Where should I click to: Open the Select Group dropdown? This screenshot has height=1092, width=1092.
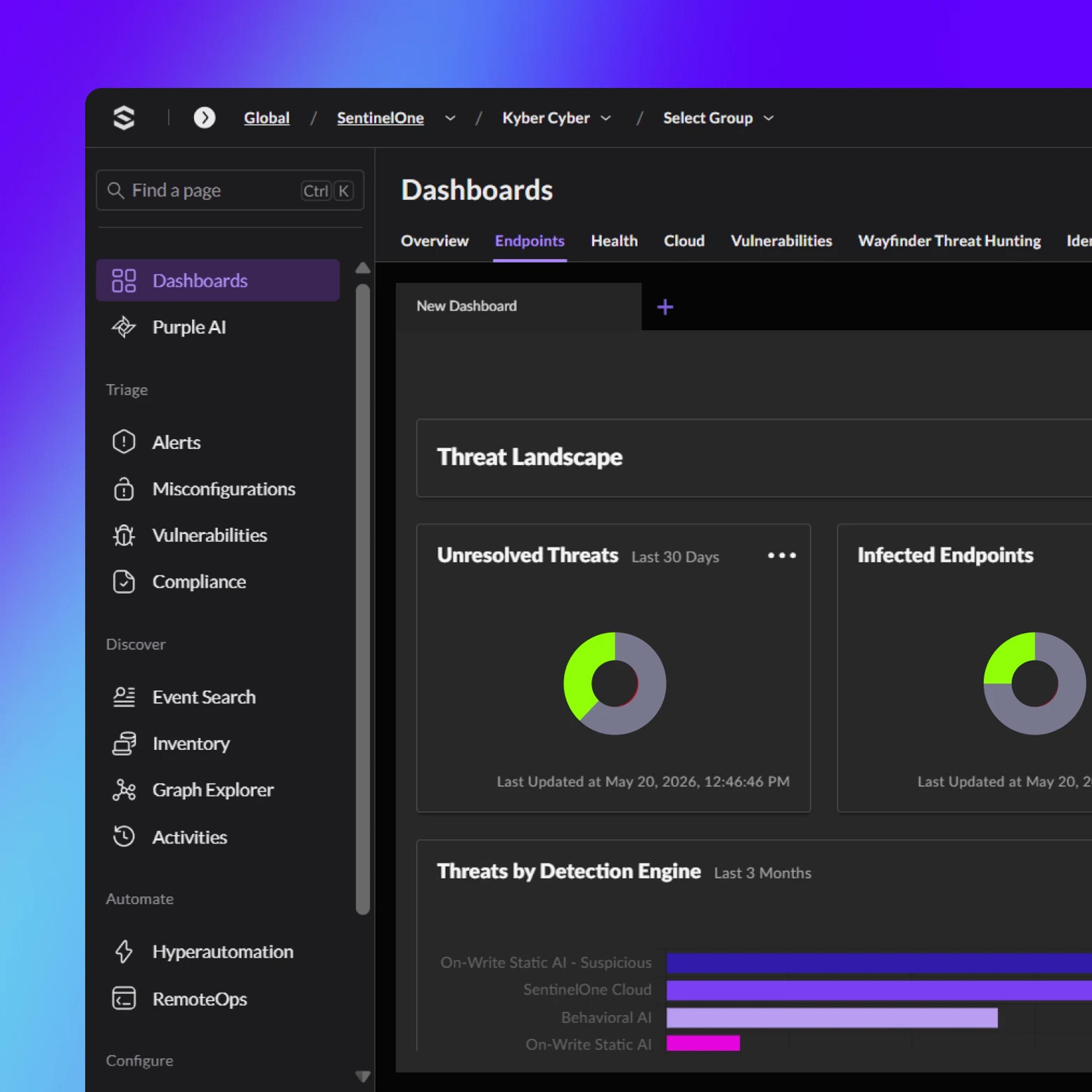click(x=718, y=118)
